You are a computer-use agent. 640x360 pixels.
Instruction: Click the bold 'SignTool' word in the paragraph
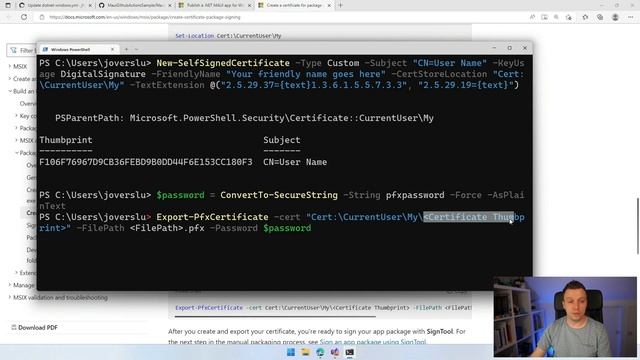pos(440,331)
